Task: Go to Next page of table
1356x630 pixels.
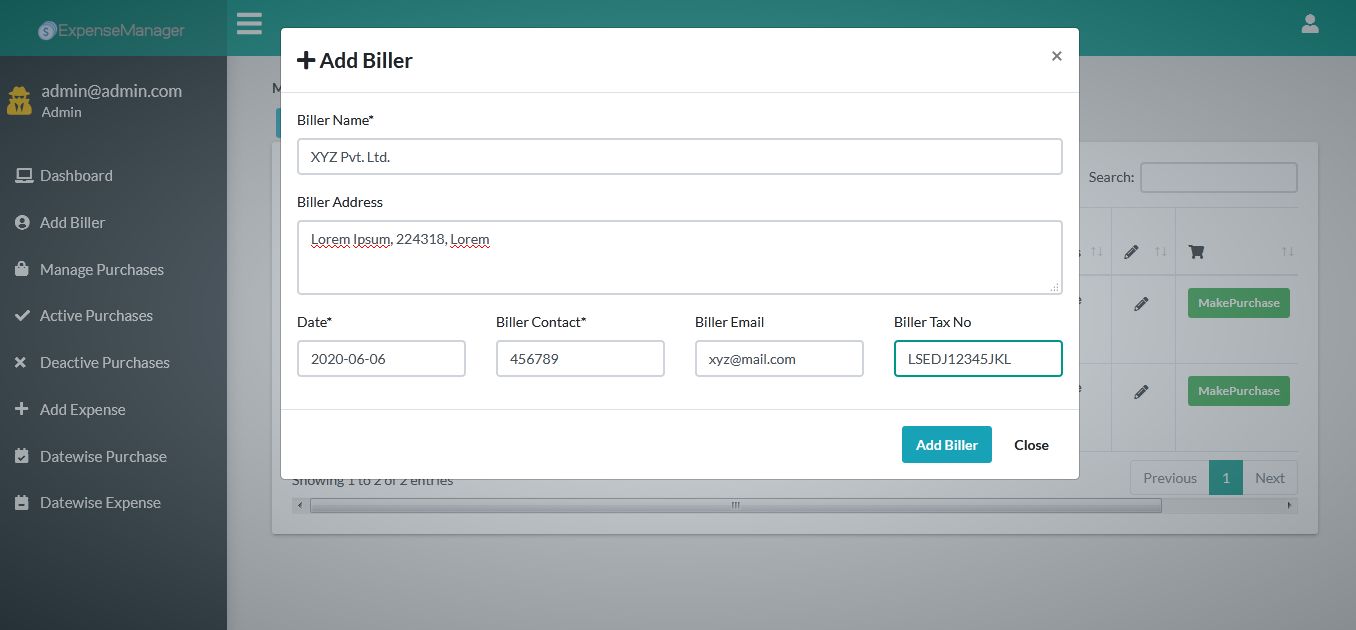Action: [x=1270, y=478]
